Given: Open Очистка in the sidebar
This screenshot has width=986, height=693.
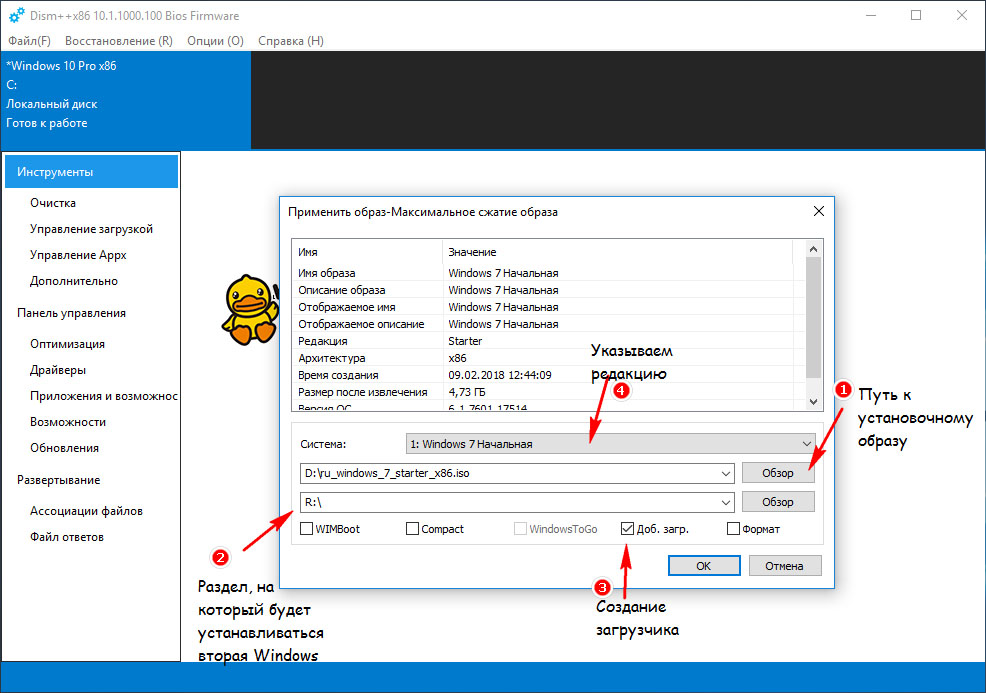Looking at the screenshot, I should (53, 203).
